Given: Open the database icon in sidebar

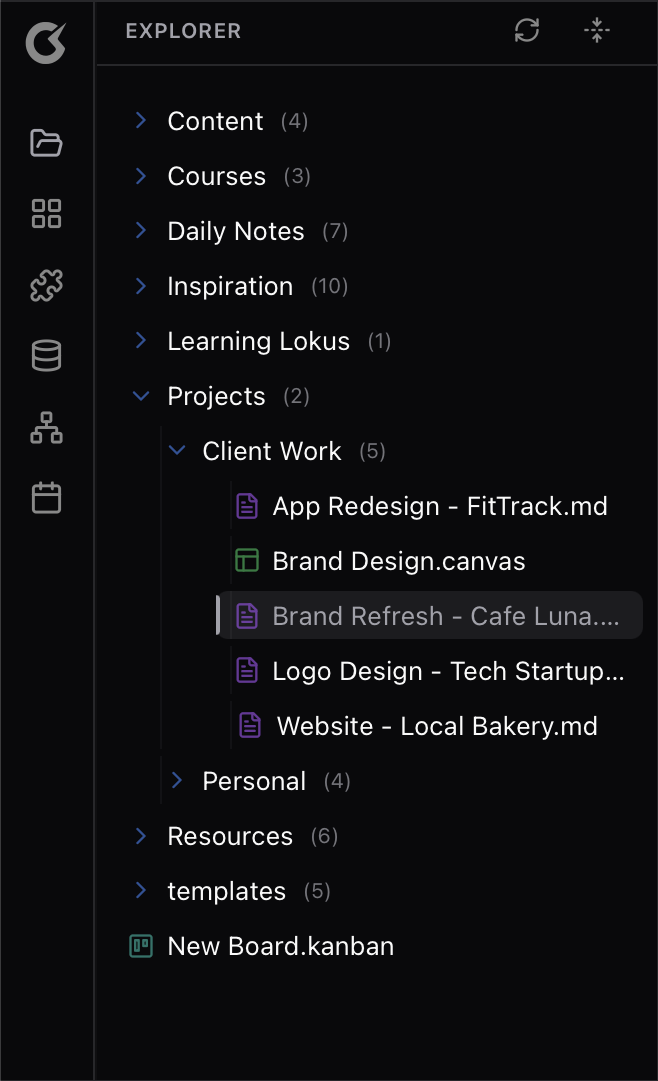Looking at the screenshot, I should 47,356.
